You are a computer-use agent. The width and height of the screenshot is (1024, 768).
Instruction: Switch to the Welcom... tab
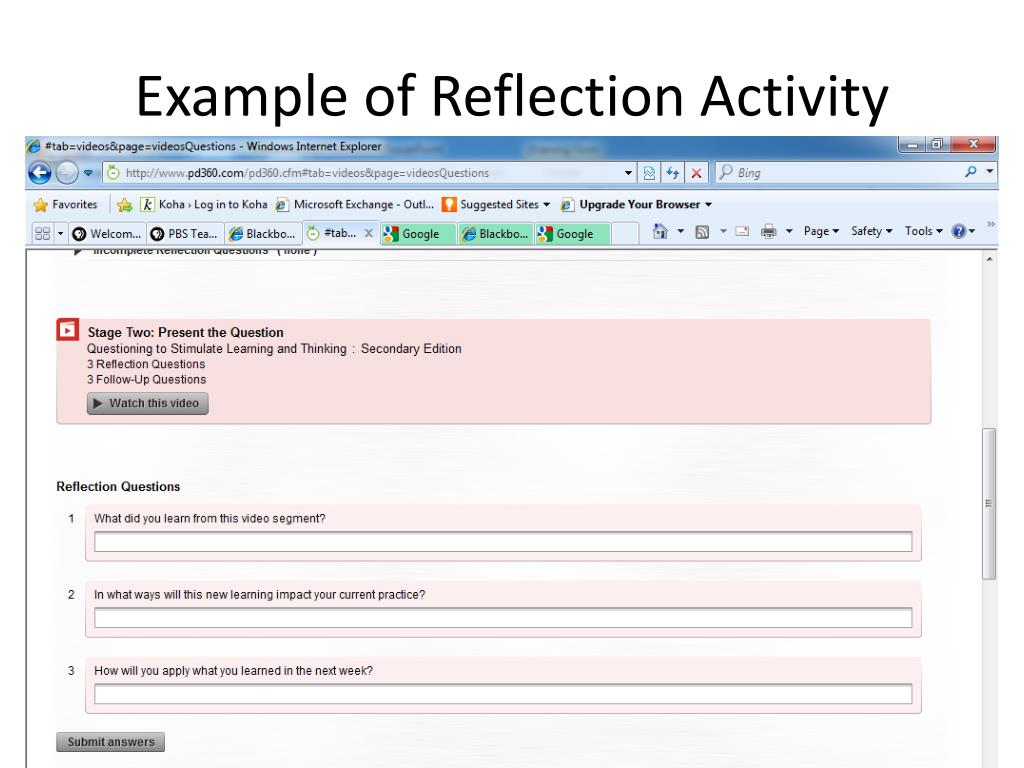click(x=106, y=234)
